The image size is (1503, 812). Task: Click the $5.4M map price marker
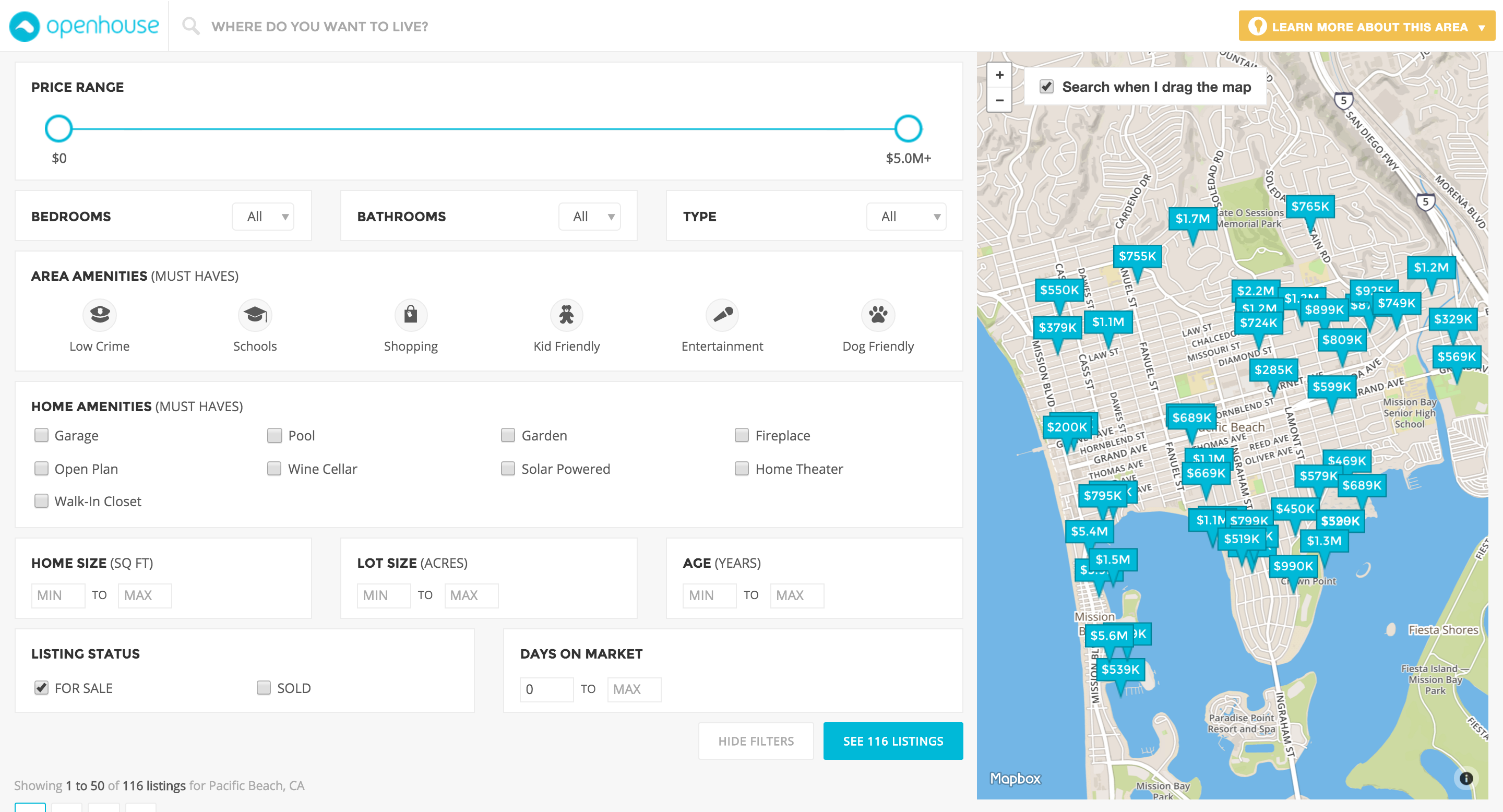click(x=1089, y=531)
